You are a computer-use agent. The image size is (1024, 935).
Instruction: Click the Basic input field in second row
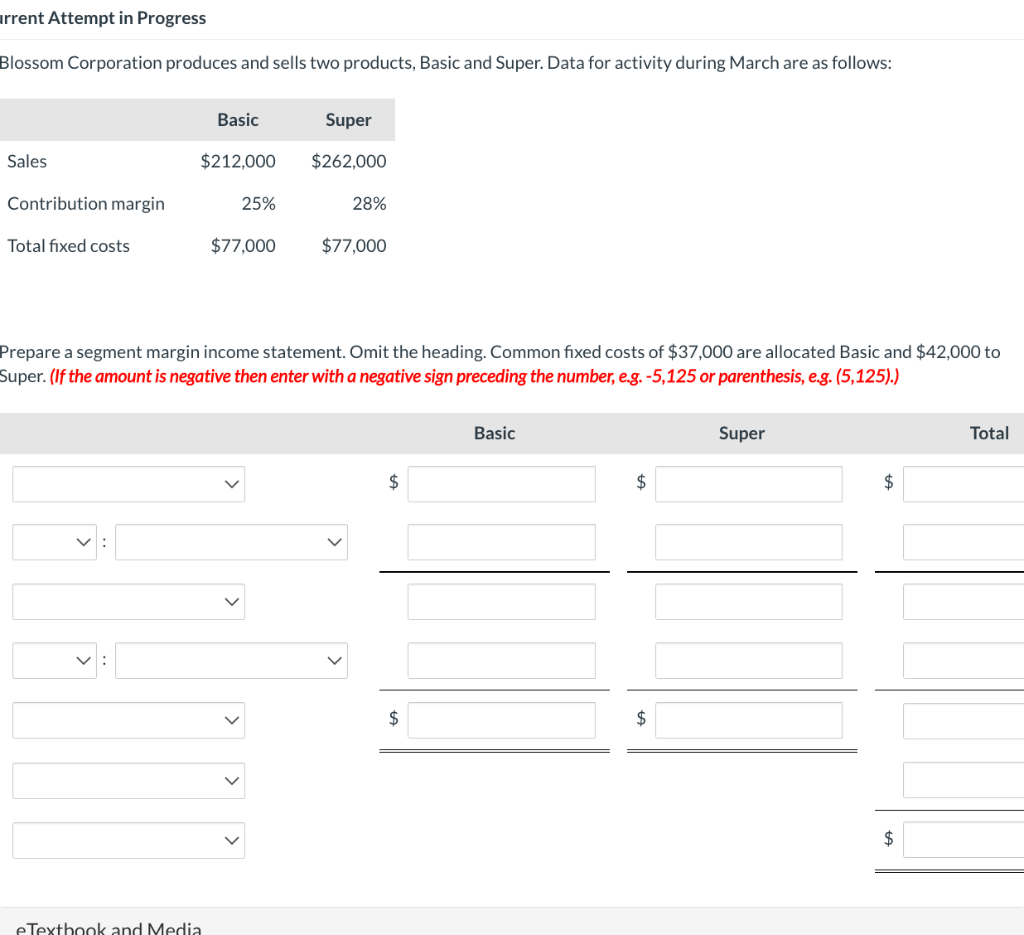click(502, 542)
